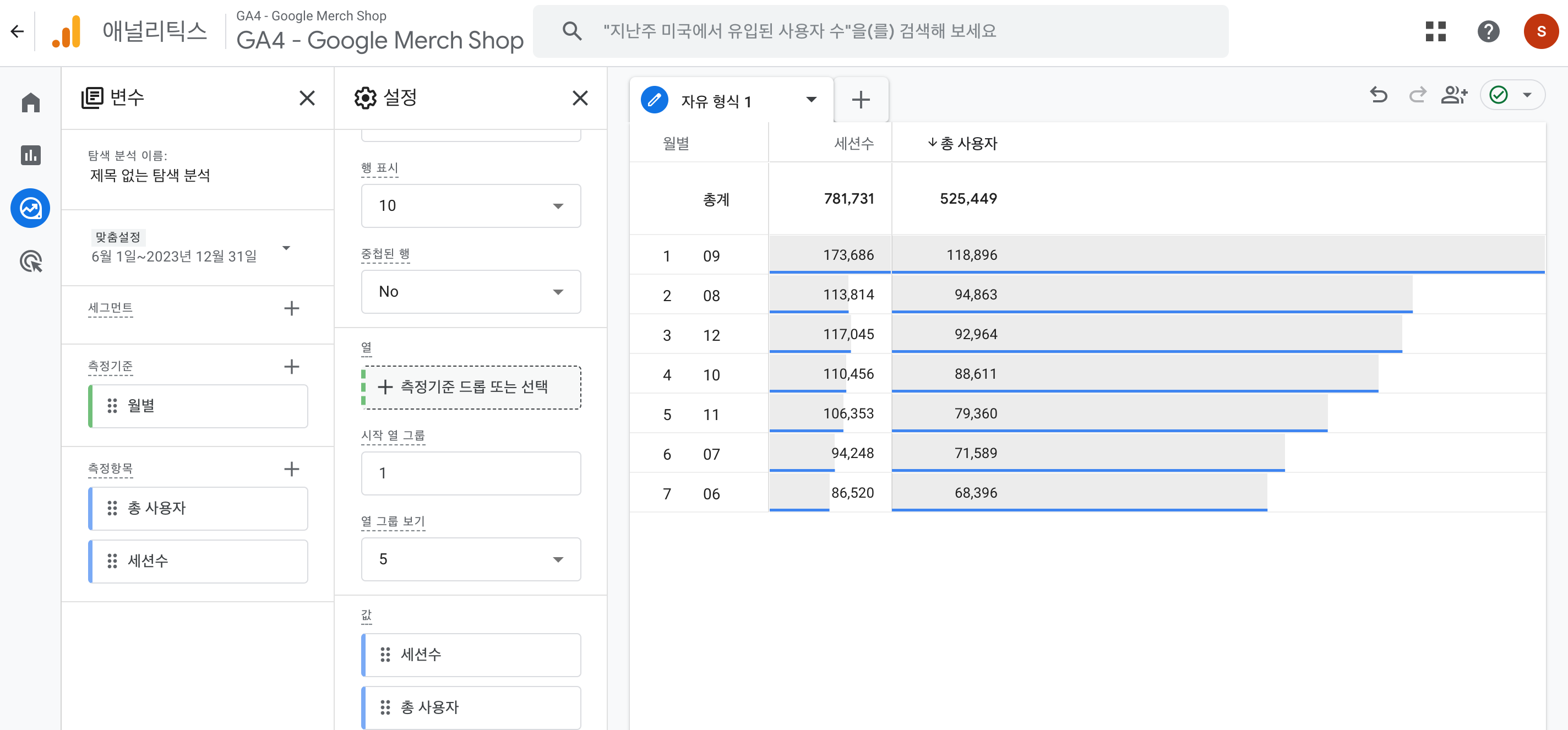Image resolution: width=1568 pixels, height=730 pixels.
Task: Open Reports bar chart icon in sidebar
Action: [x=30, y=155]
